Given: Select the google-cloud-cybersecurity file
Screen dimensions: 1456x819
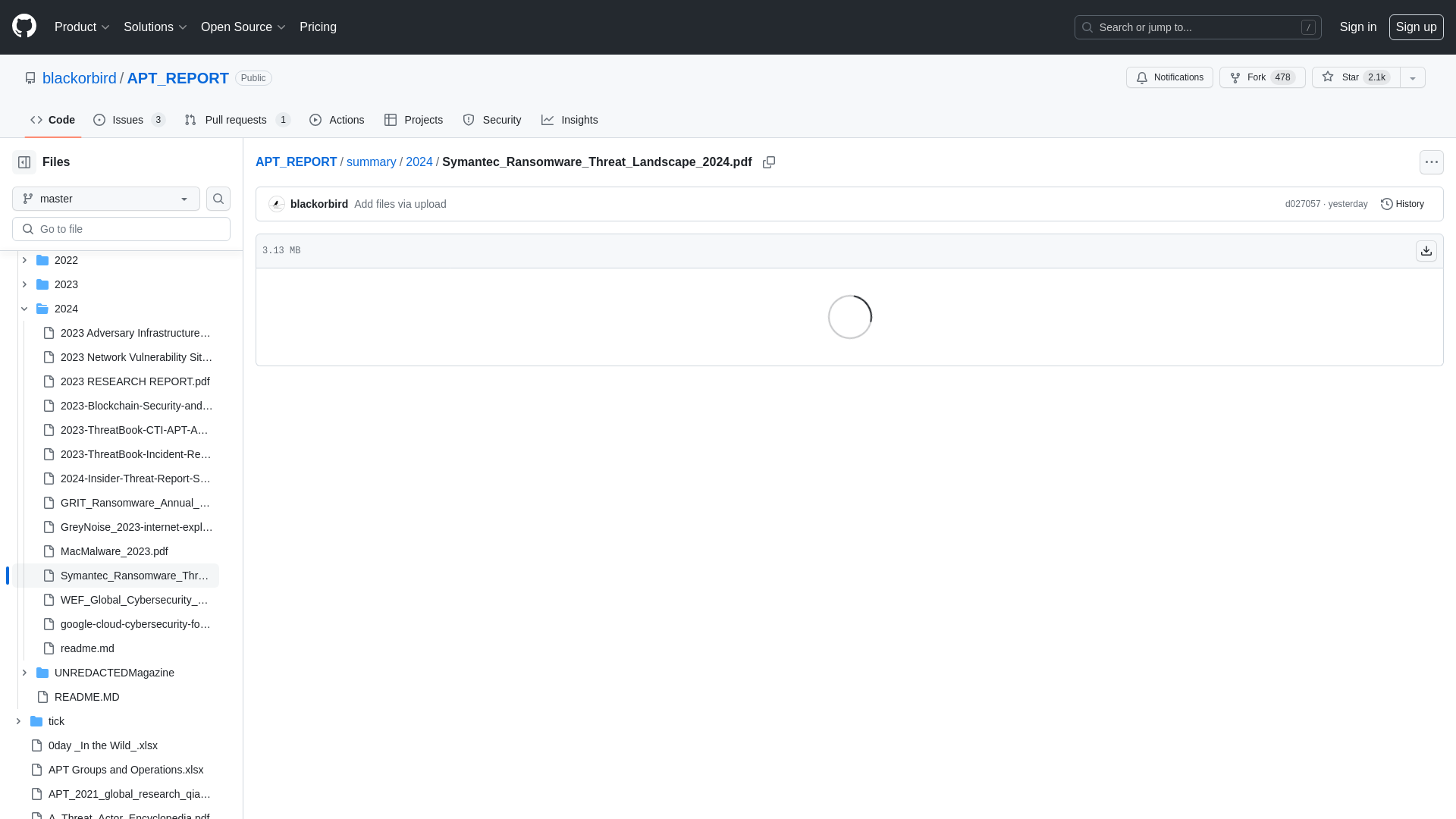Looking at the screenshot, I should point(136,624).
